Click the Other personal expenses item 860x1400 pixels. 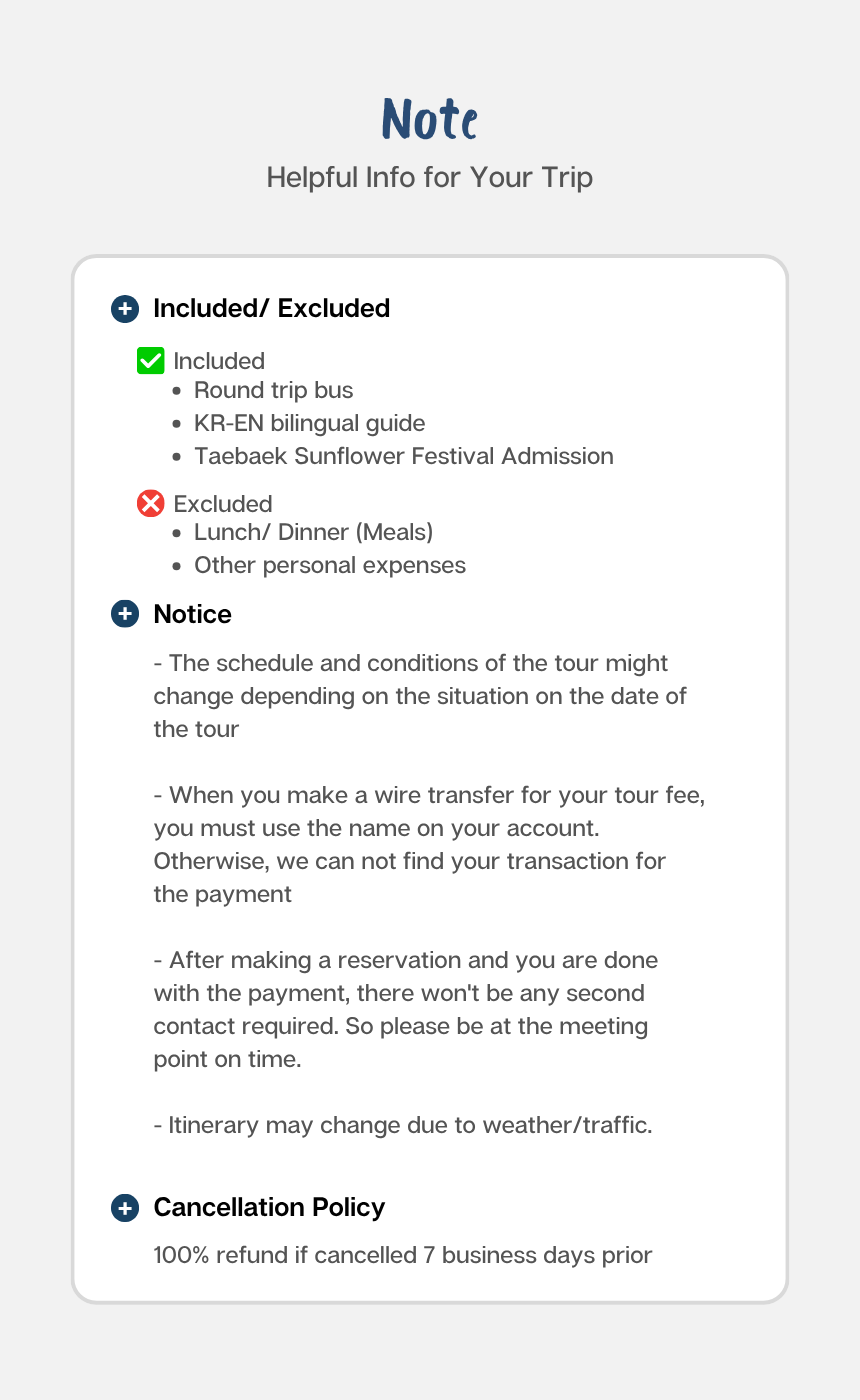coord(329,565)
